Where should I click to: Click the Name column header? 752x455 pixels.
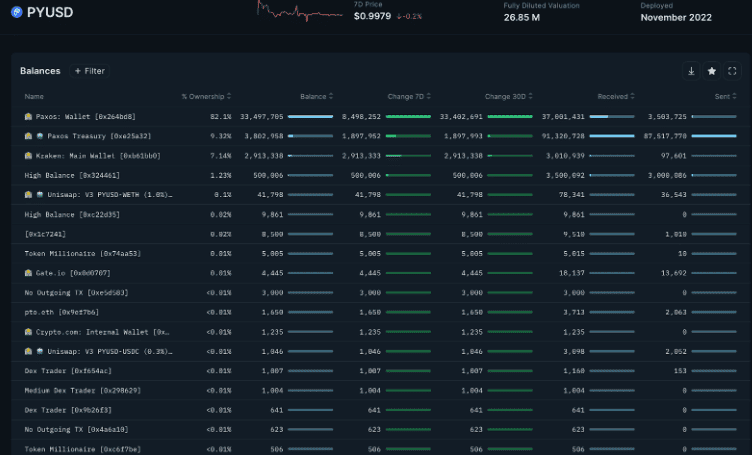click(34, 96)
